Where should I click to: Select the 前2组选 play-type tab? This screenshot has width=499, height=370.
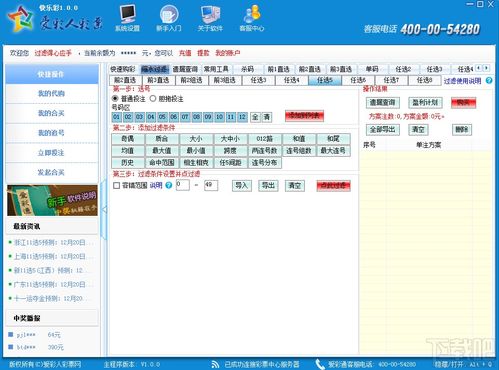point(192,80)
